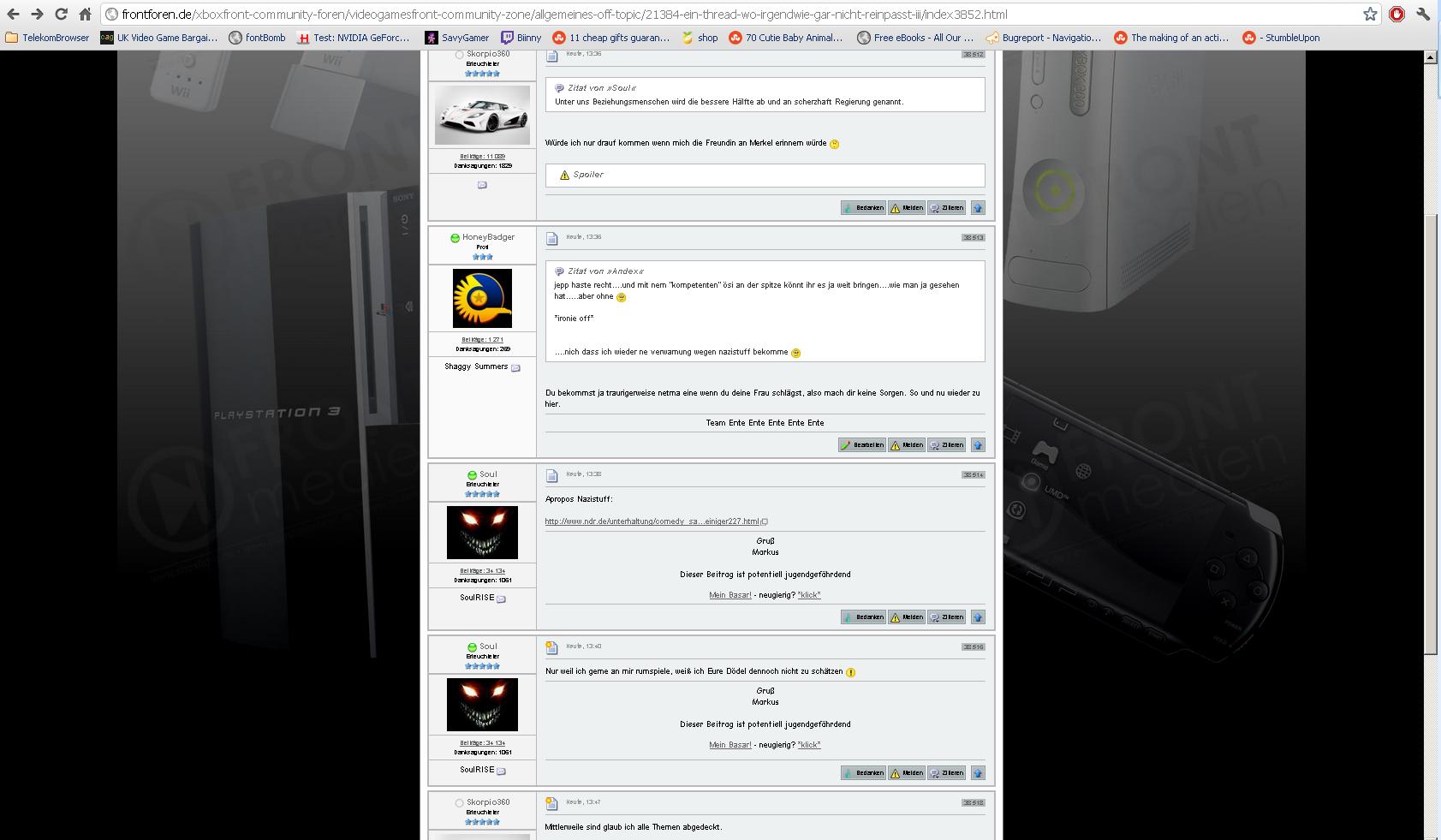Screen dimensions: 1441x840
Task: Click the browser address bar
Action: [x=728, y=15]
